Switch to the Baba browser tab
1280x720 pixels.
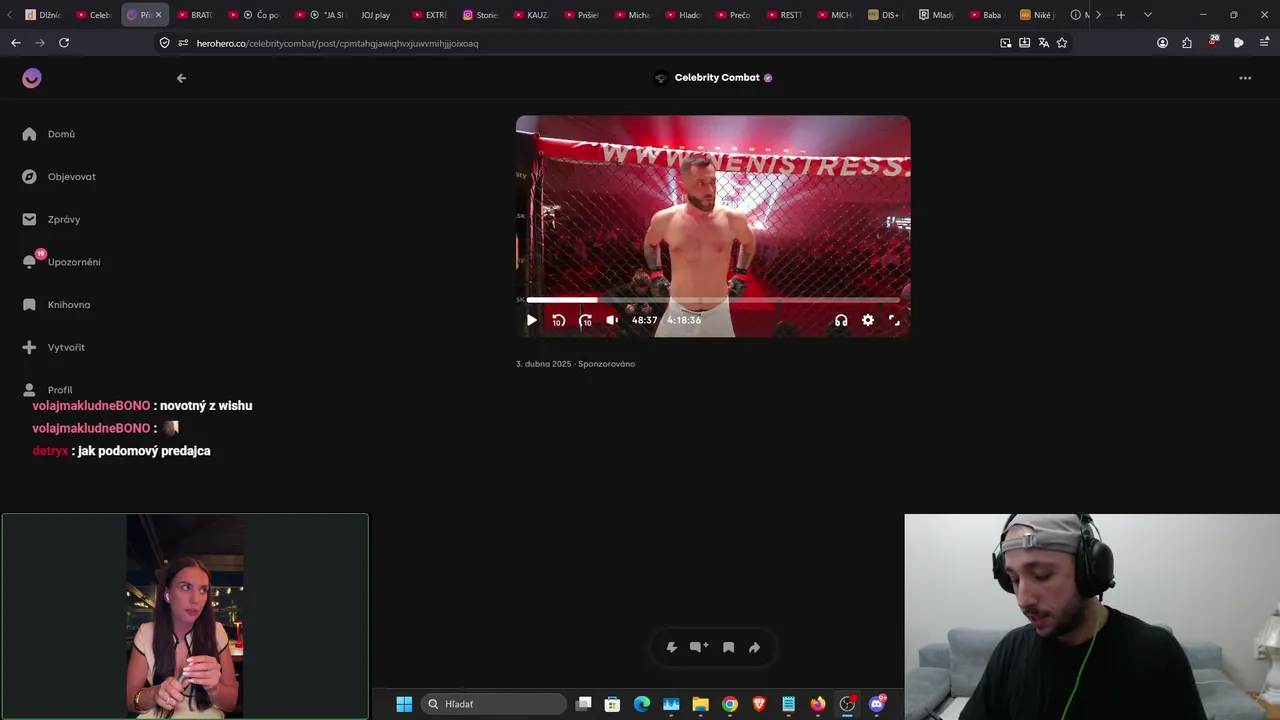click(x=986, y=15)
